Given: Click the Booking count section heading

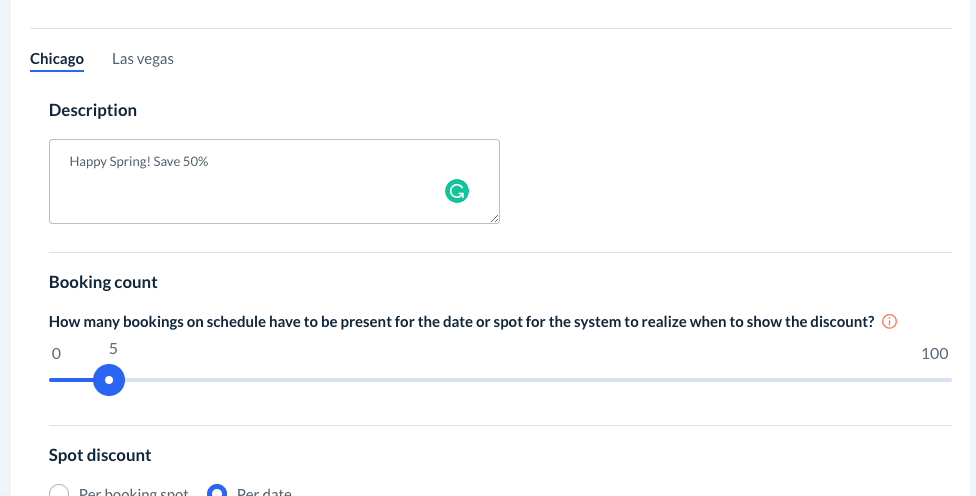Looking at the screenshot, I should pyautogui.click(x=103, y=282).
